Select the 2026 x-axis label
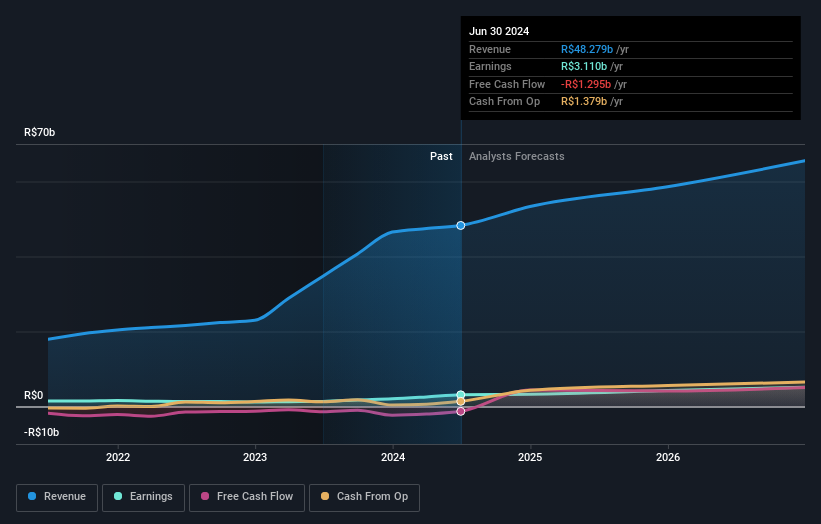Viewport: 821px width, 524px height. tap(668, 457)
